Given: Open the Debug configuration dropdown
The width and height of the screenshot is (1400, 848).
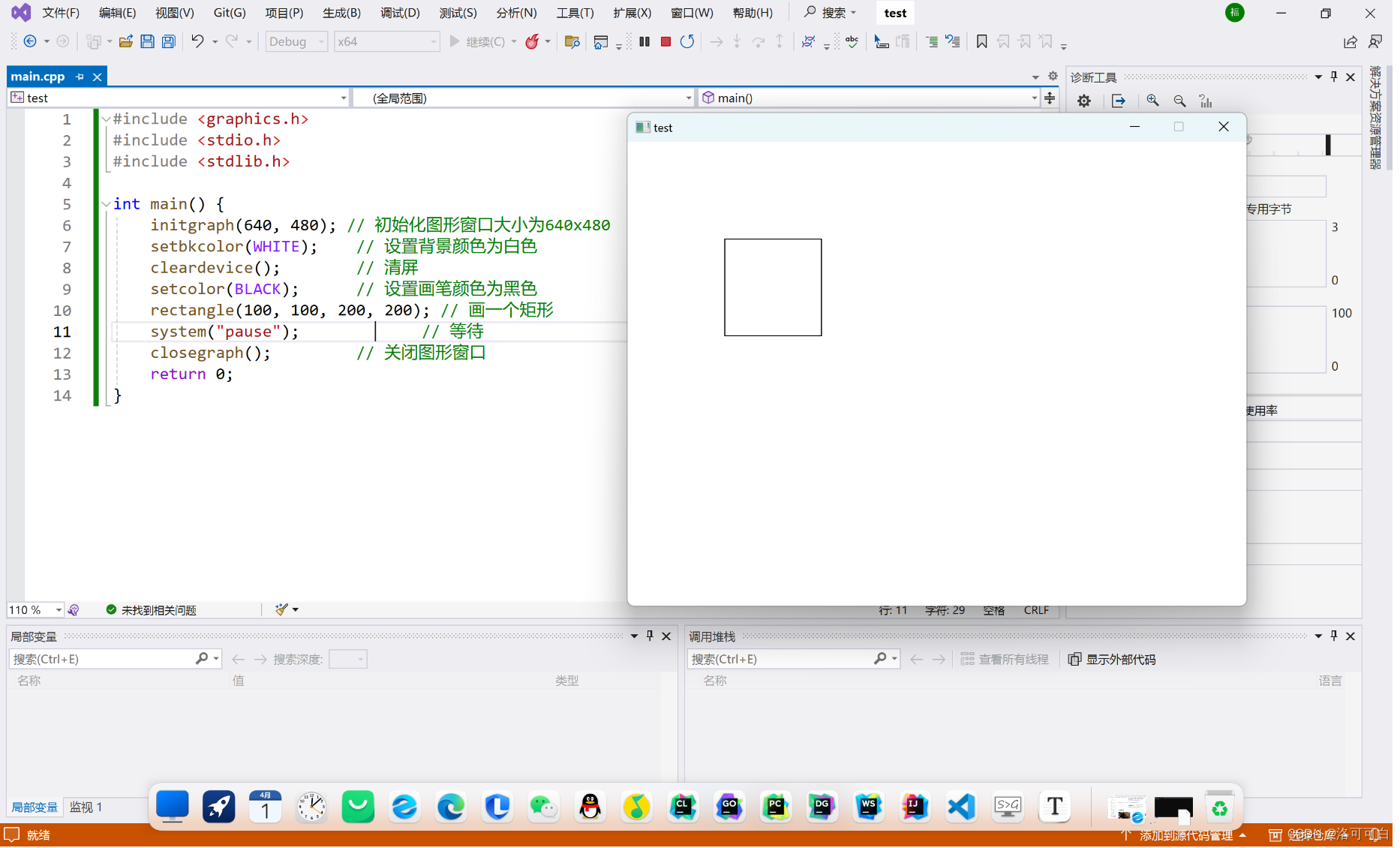Looking at the screenshot, I should click(x=296, y=41).
